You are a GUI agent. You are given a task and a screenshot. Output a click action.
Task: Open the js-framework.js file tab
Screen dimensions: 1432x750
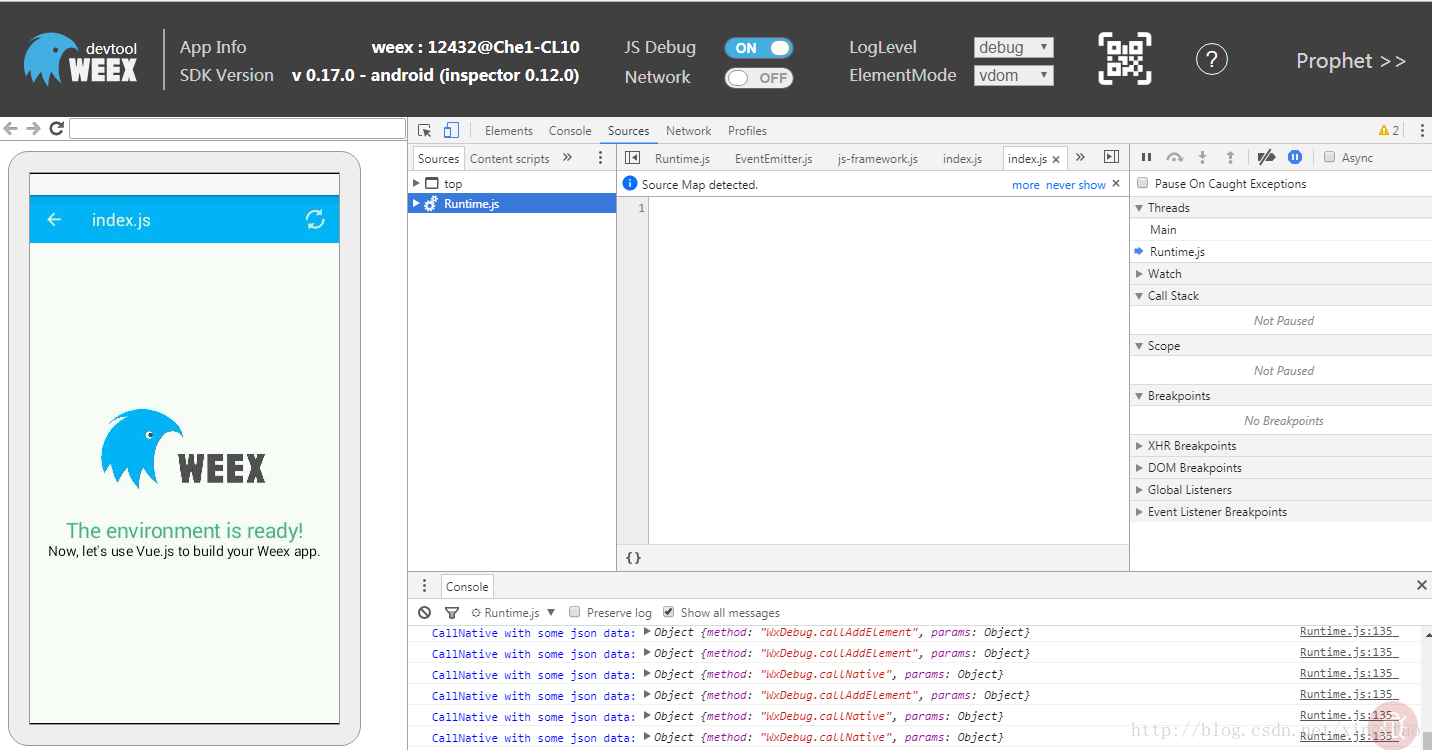(878, 159)
